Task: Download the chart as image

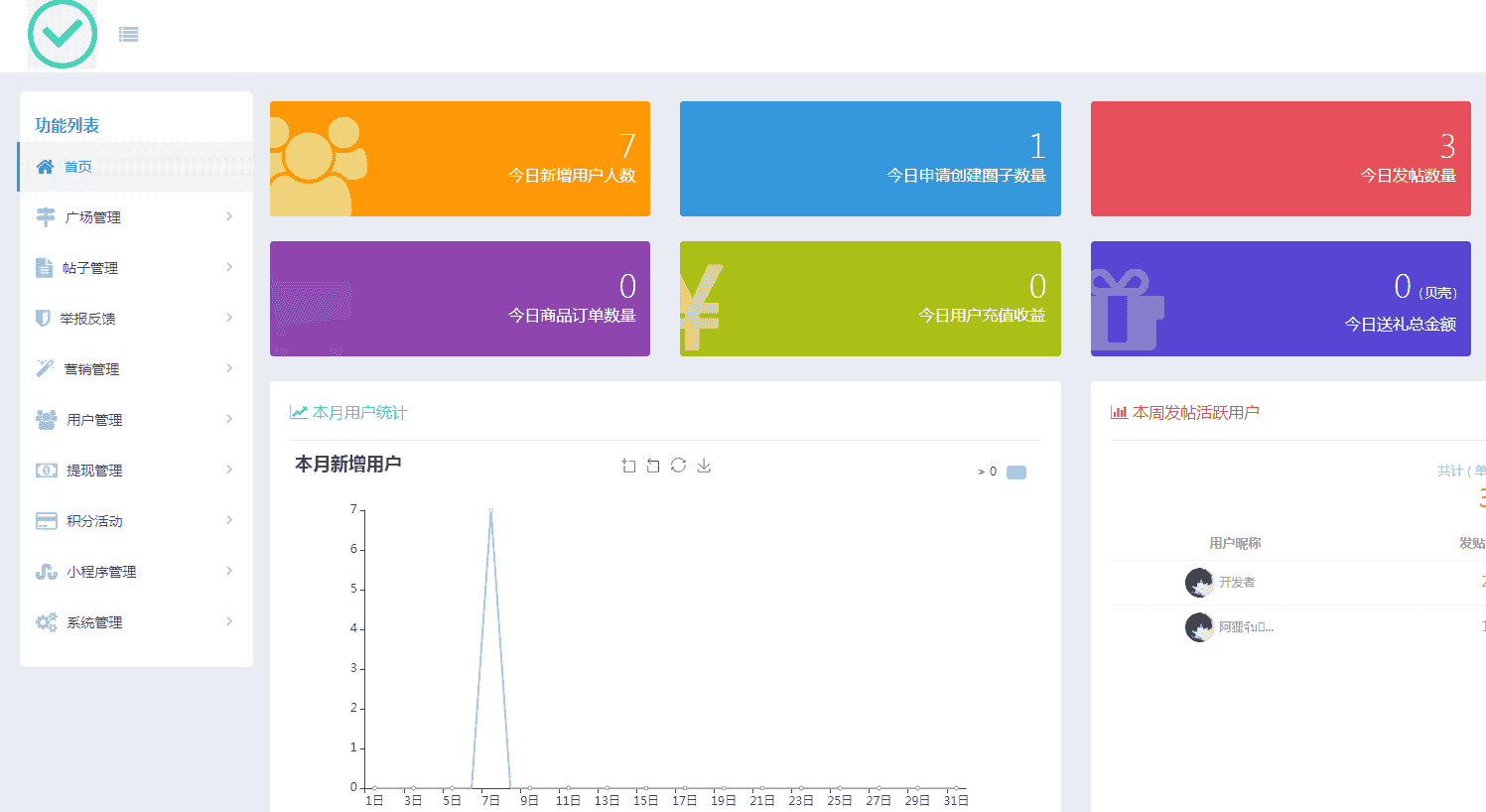Action: coord(704,466)
